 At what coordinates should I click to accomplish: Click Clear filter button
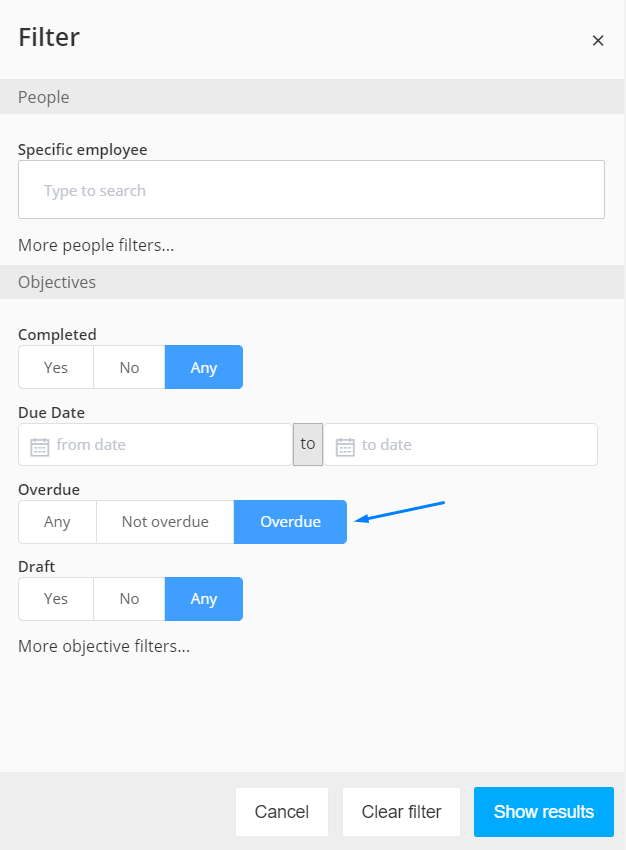401,812
